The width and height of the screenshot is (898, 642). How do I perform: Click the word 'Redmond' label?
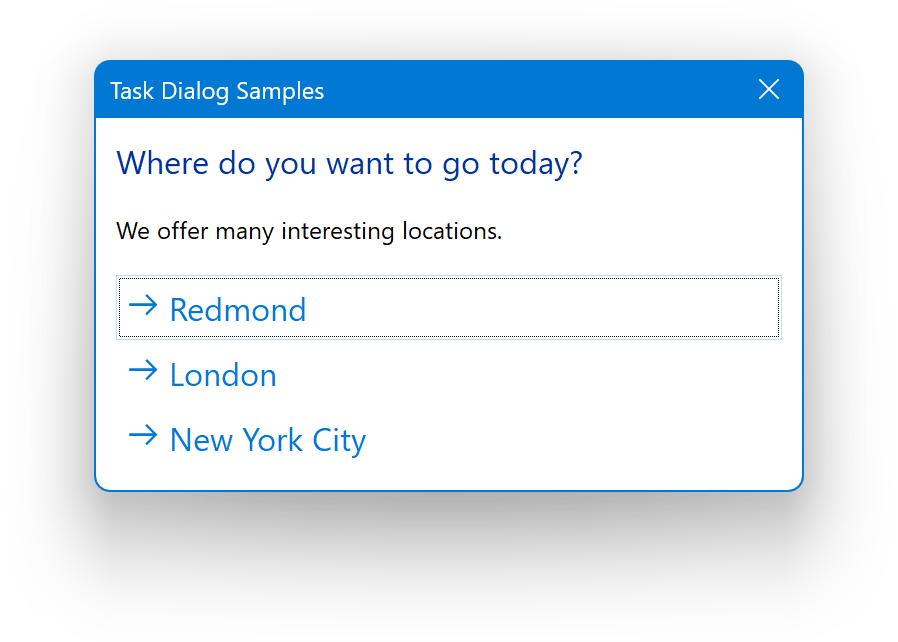pyautogui.click(x=238, y=310)
